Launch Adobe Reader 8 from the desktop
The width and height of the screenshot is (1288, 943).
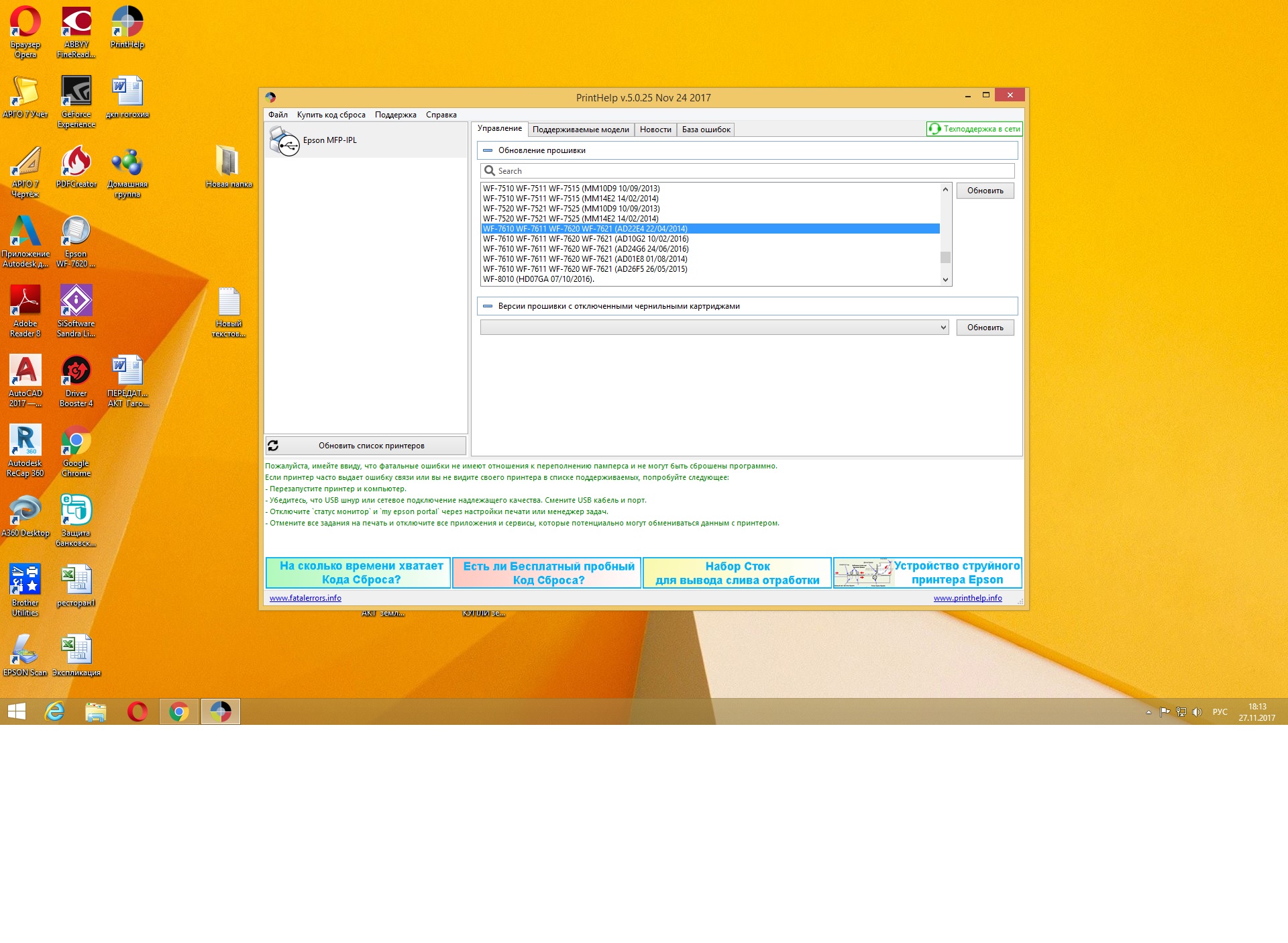click(x=25, y=311)
